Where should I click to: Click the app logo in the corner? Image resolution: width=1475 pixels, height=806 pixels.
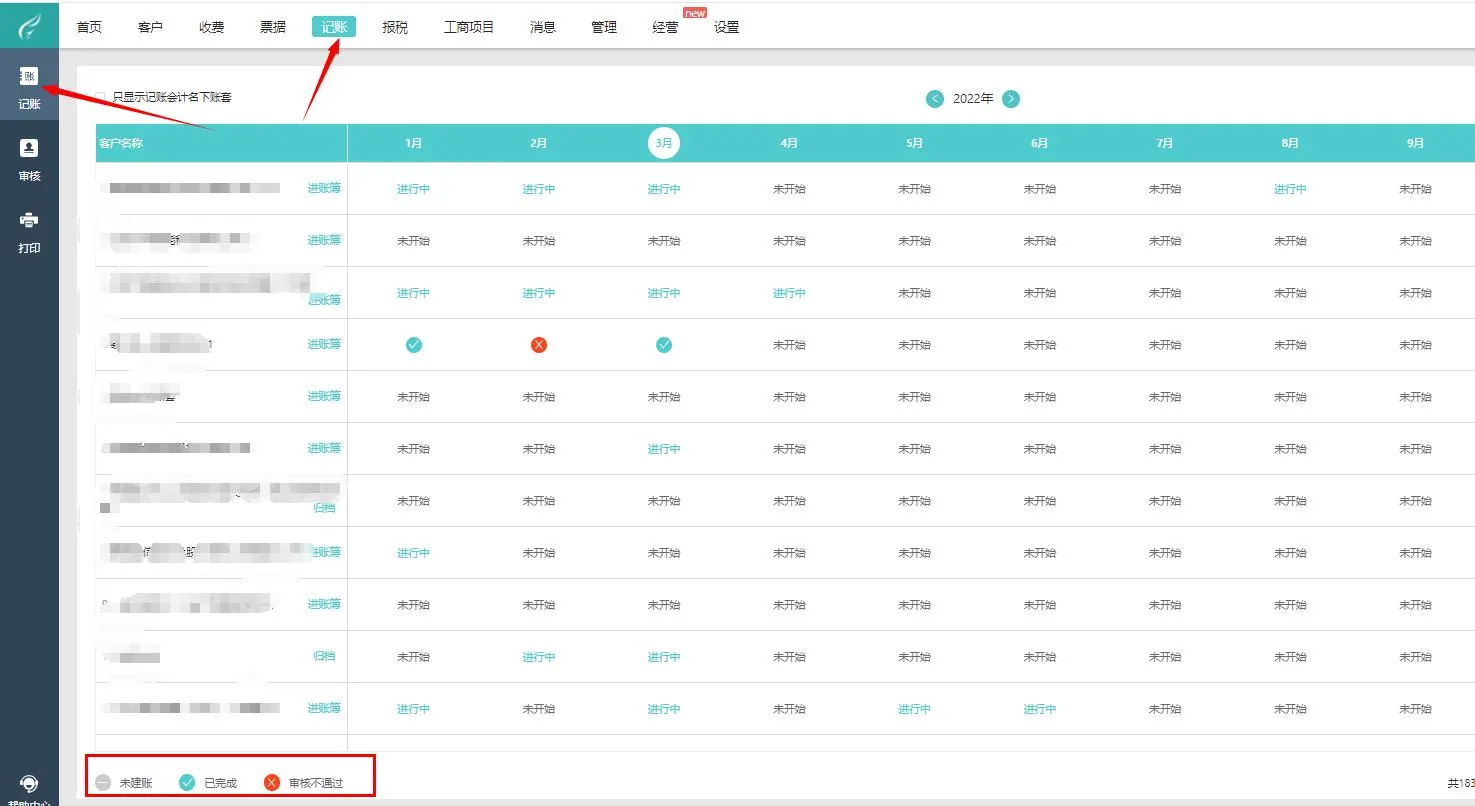tap(29, 24)
